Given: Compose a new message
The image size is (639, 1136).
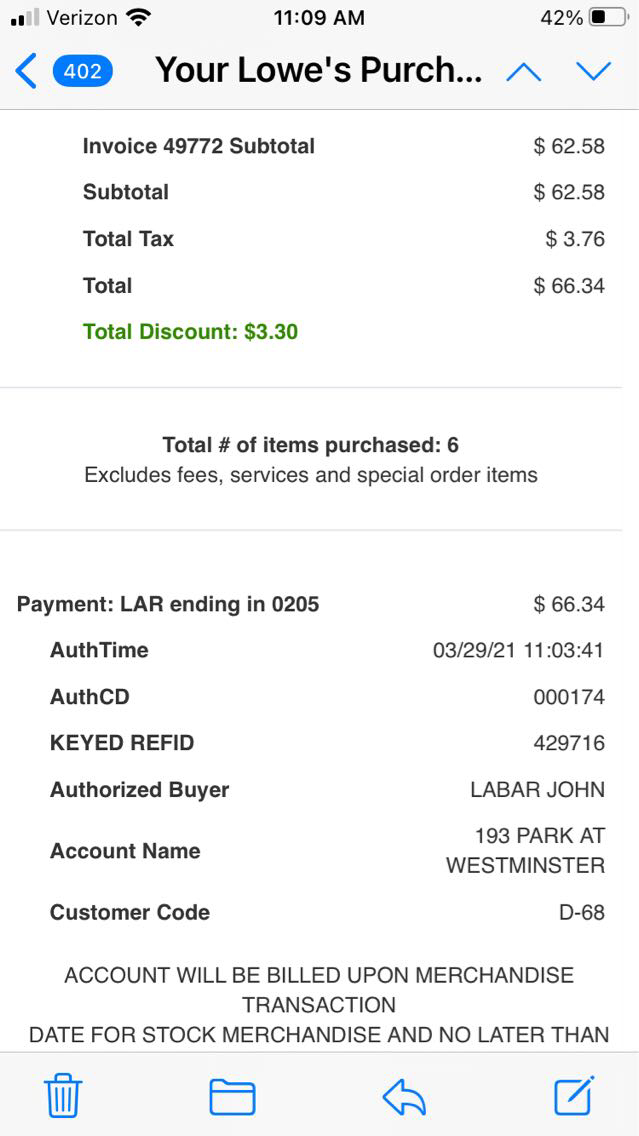Looking at the screenshot, I should 575,1096.
